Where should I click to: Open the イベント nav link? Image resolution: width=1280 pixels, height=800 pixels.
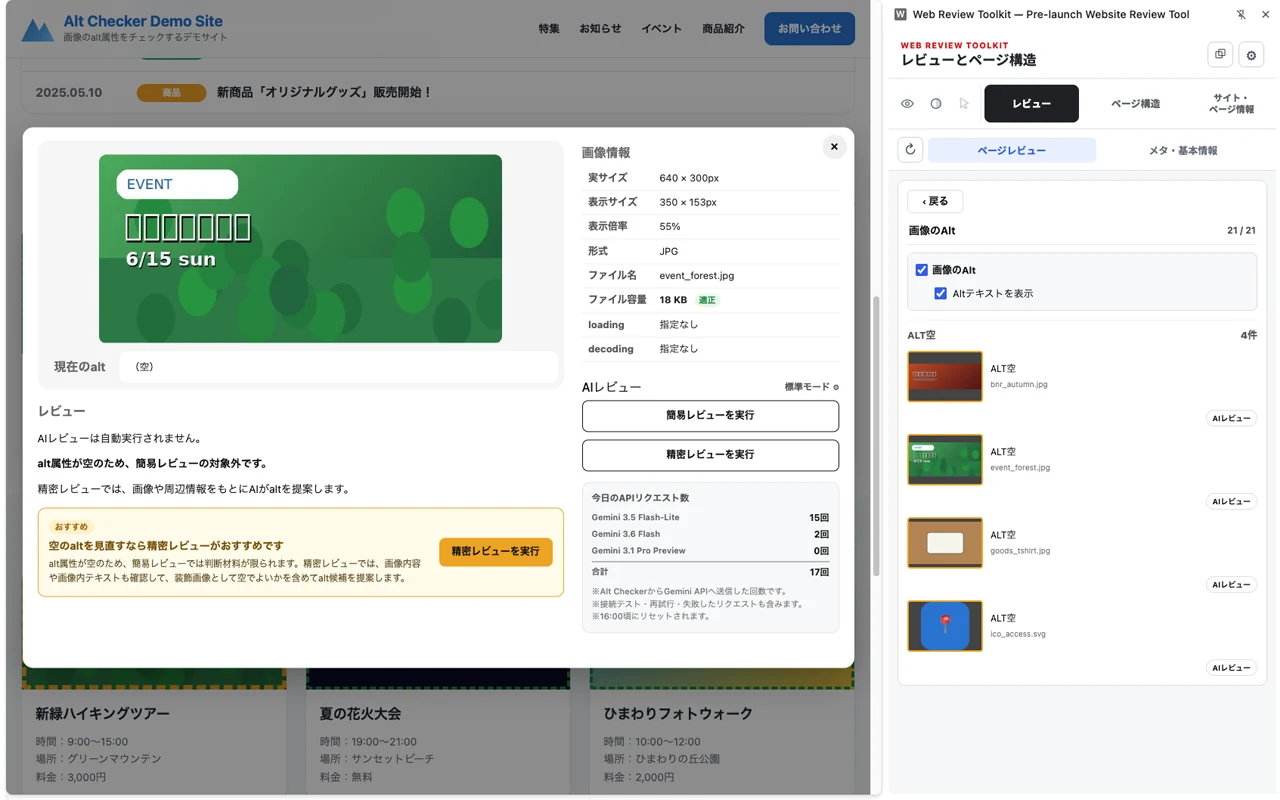[x=661, y=29]
